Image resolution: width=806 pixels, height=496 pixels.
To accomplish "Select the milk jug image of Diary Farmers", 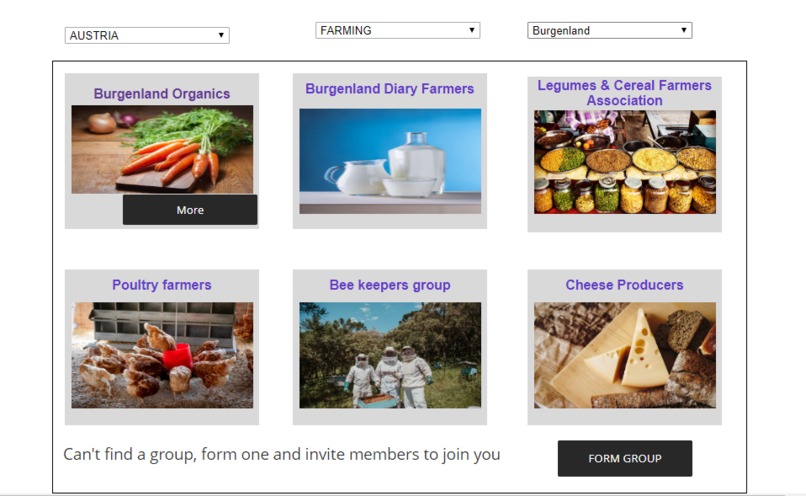I will coord(390,161).
